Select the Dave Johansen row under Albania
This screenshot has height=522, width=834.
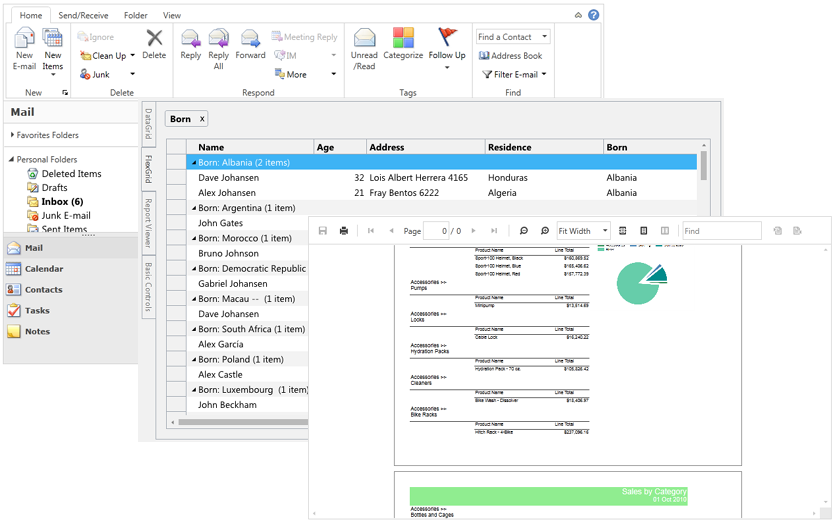tap(441, 178)
